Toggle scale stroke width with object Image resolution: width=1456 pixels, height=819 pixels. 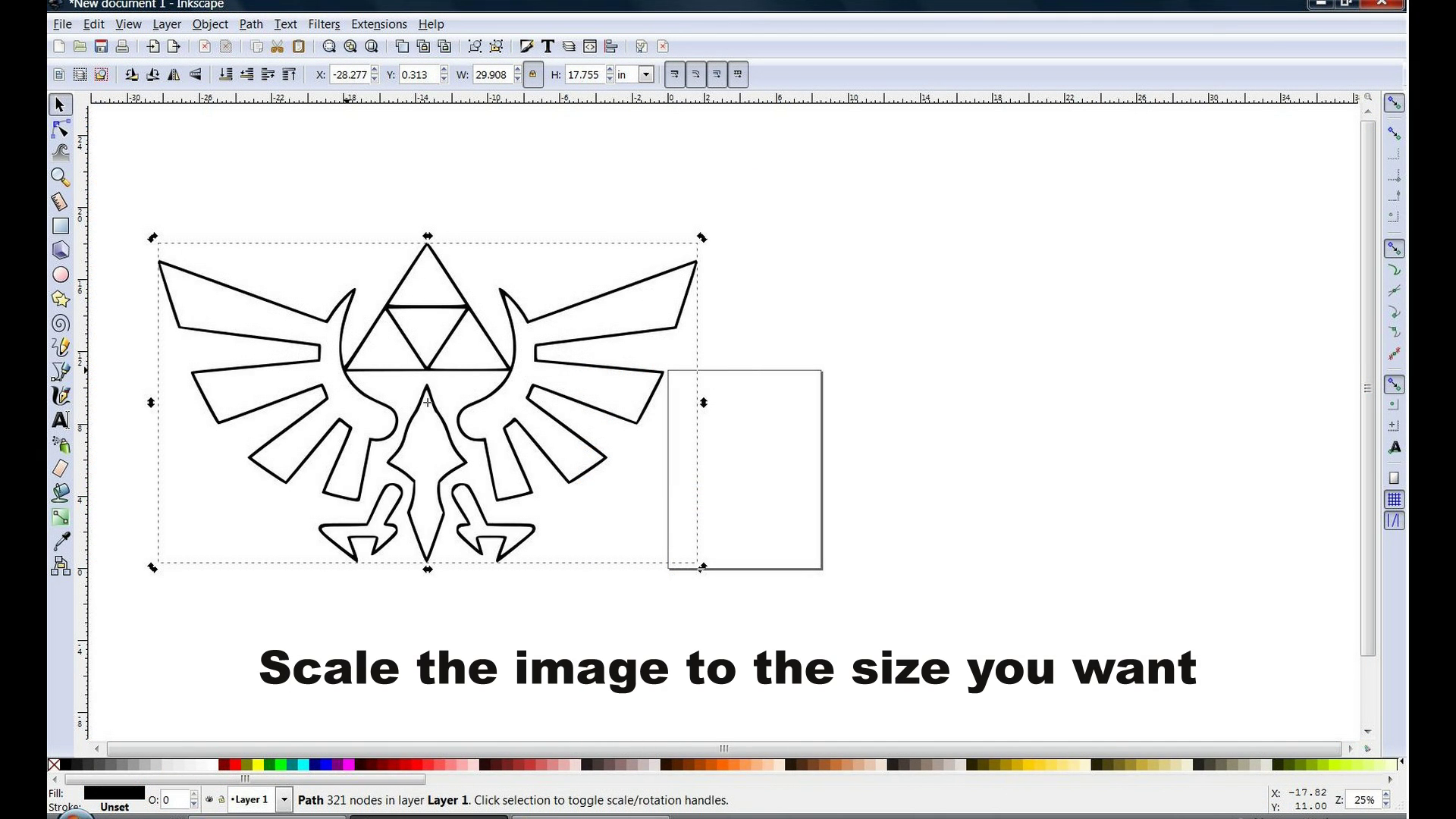pos(674,74)
